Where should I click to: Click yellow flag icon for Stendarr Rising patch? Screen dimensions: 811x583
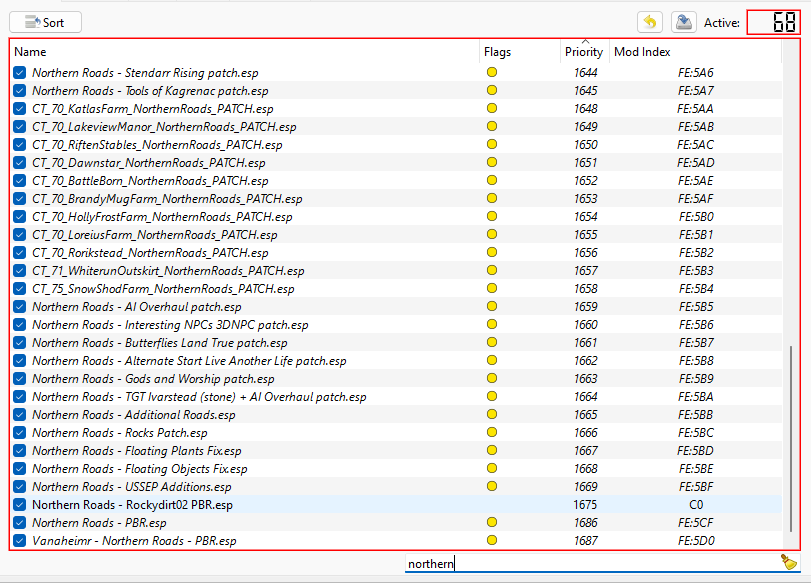[492, 72]
